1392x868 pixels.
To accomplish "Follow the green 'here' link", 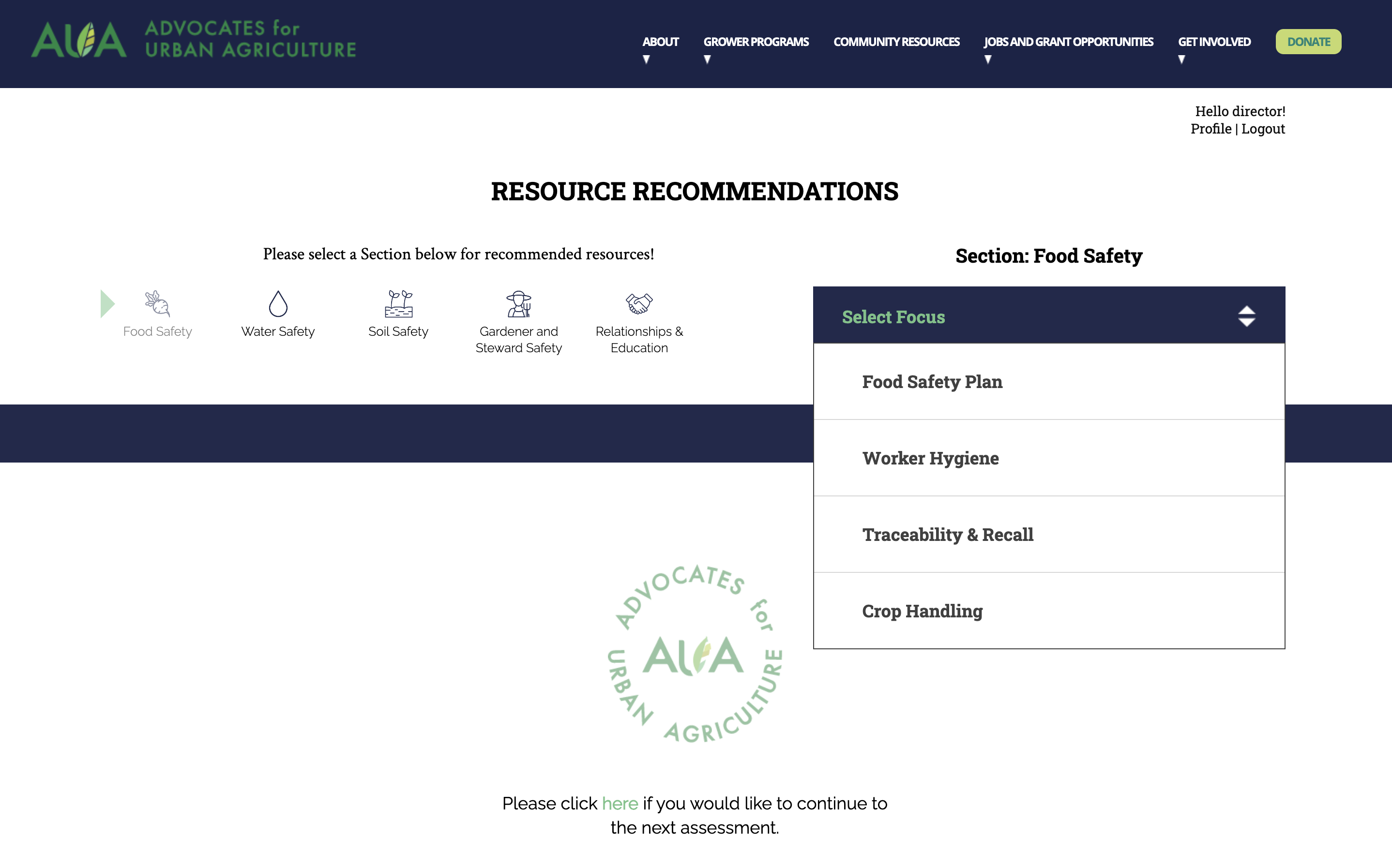I will [620, 803].
